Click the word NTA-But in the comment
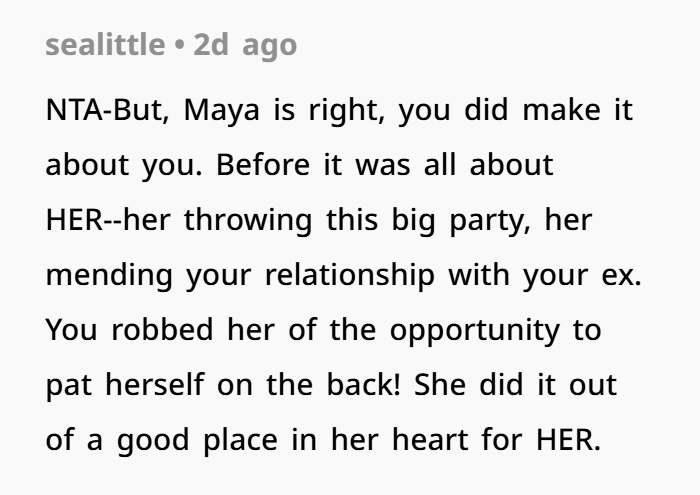Viewport: 700px width, 495px height. [x=99, y=110]
